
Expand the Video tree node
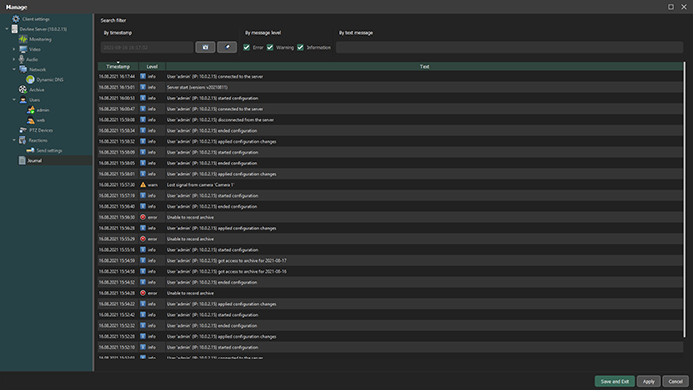pyautogui.click(x=14, y=50)
